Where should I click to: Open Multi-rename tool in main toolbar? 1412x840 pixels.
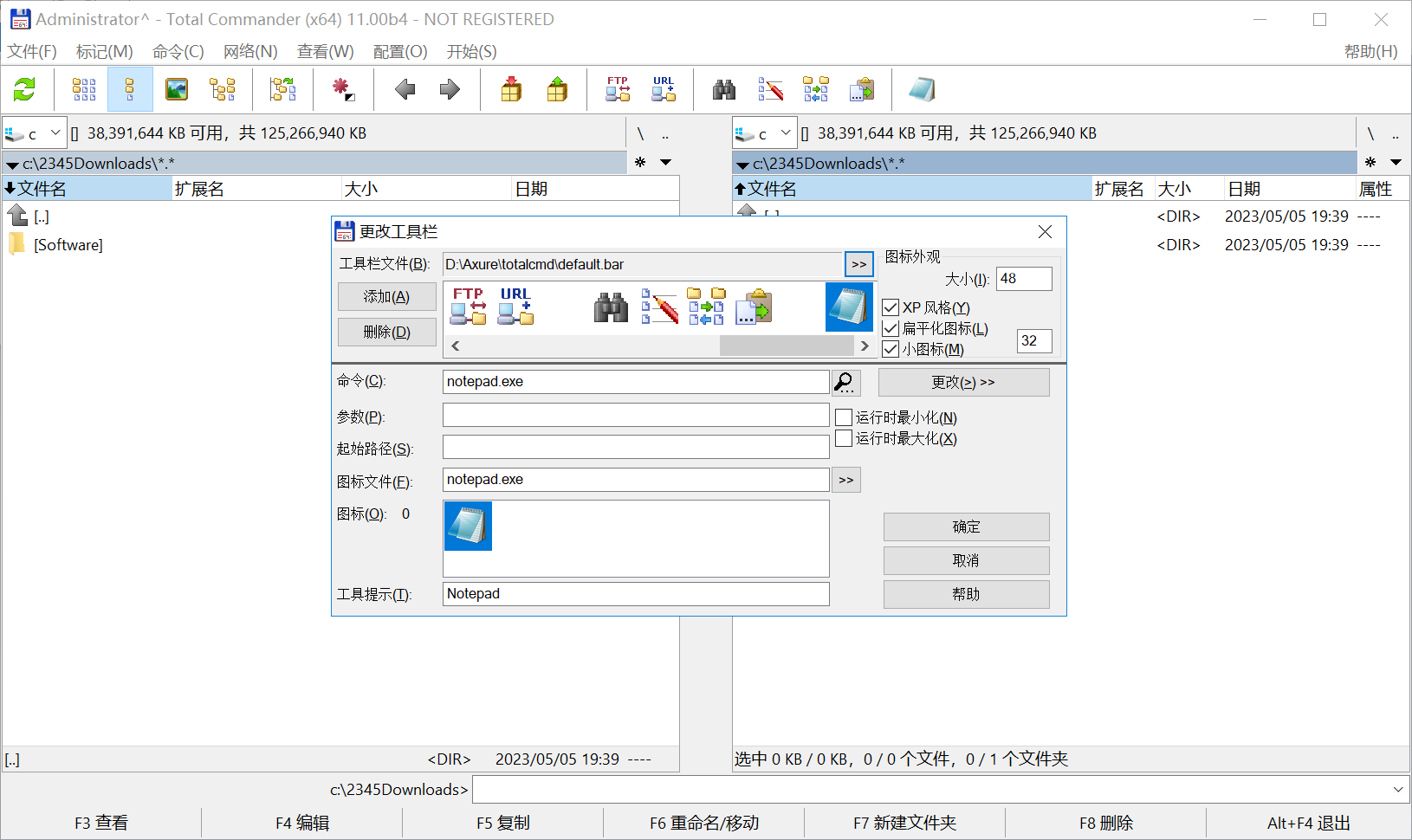[x=770, y=89]
